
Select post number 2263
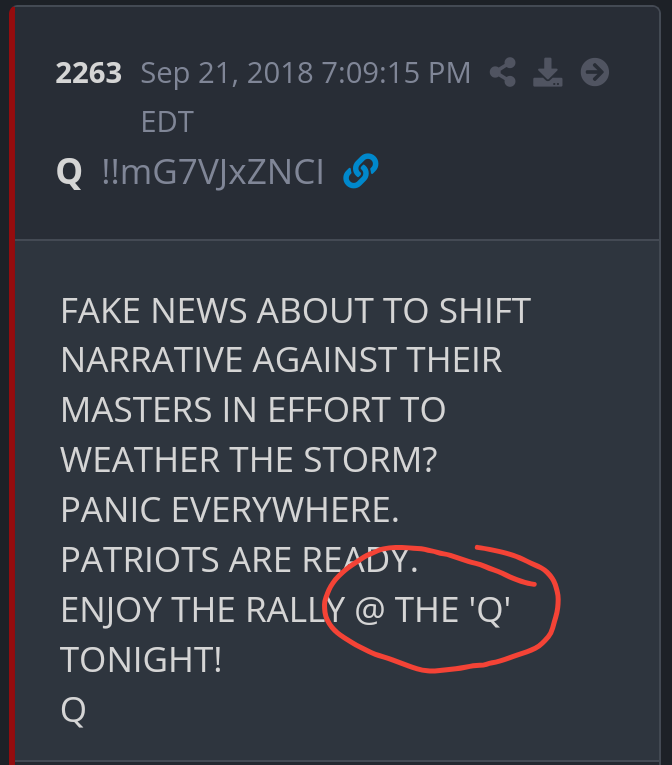(88, 73)
